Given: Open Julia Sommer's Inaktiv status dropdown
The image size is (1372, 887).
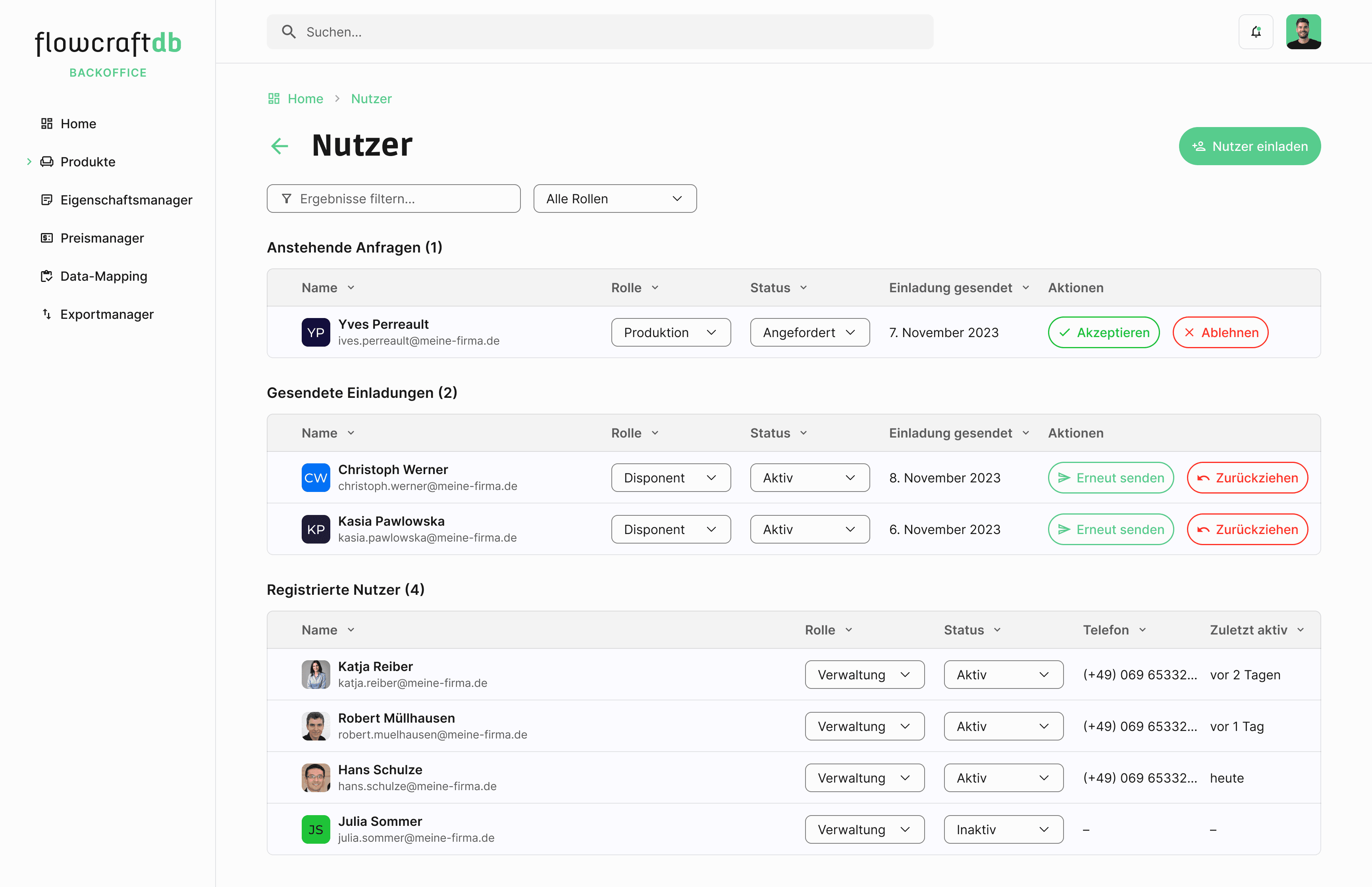Looking at the screenshot, I should point(1003,829).
